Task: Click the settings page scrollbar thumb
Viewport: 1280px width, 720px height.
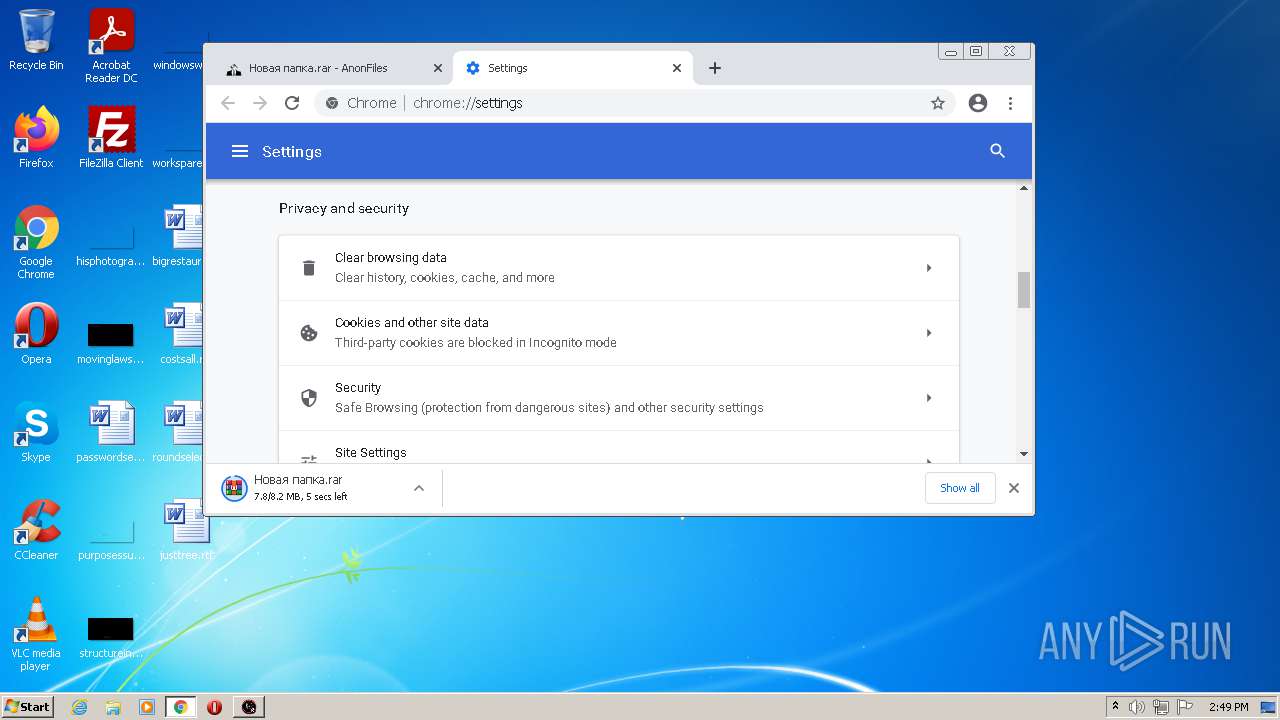Action: 1023,290
